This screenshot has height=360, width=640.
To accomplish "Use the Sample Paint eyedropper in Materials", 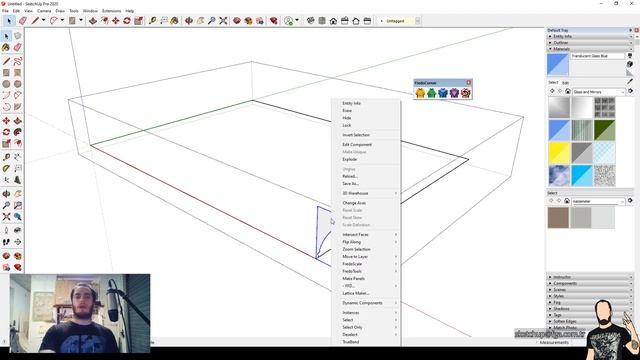I will pyautogui.click(x=630, y=82).
